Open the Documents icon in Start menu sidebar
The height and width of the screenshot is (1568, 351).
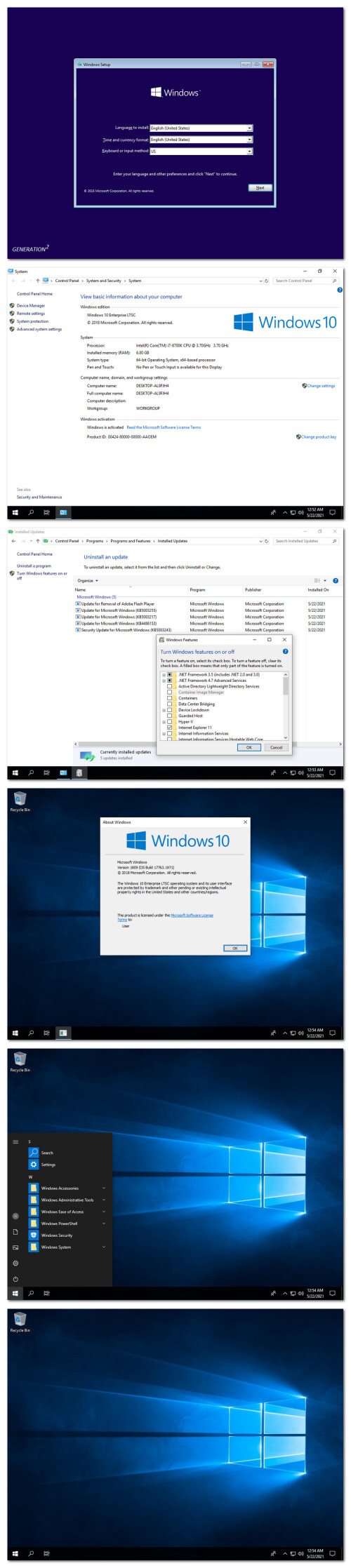pos(15,1231)
